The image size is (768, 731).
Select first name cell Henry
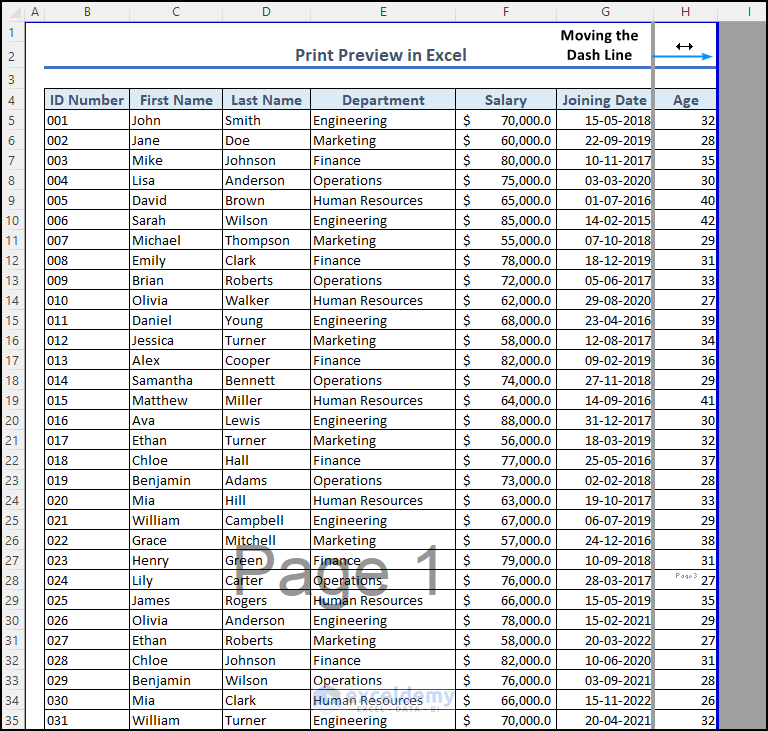[x=176, y=560]
